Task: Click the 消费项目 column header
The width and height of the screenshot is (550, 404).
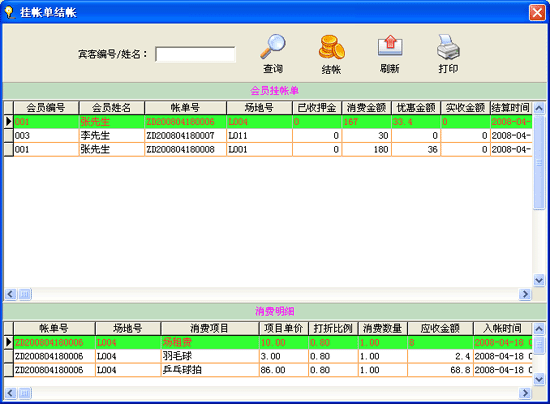Action: click(209, 329)
